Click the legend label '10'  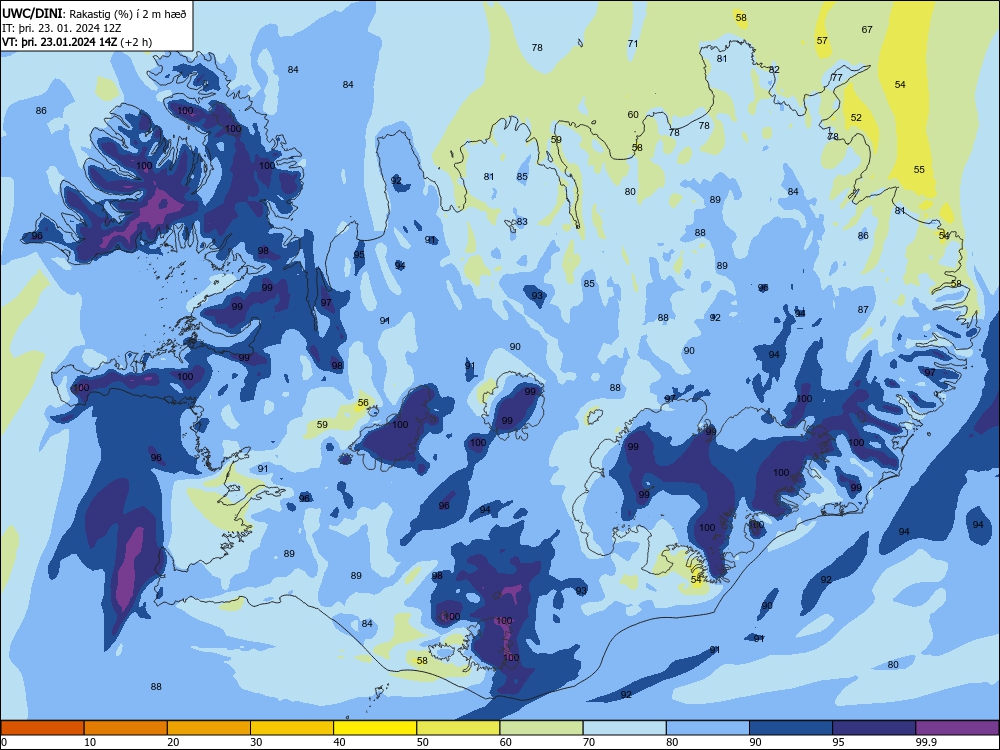(90, 742)
